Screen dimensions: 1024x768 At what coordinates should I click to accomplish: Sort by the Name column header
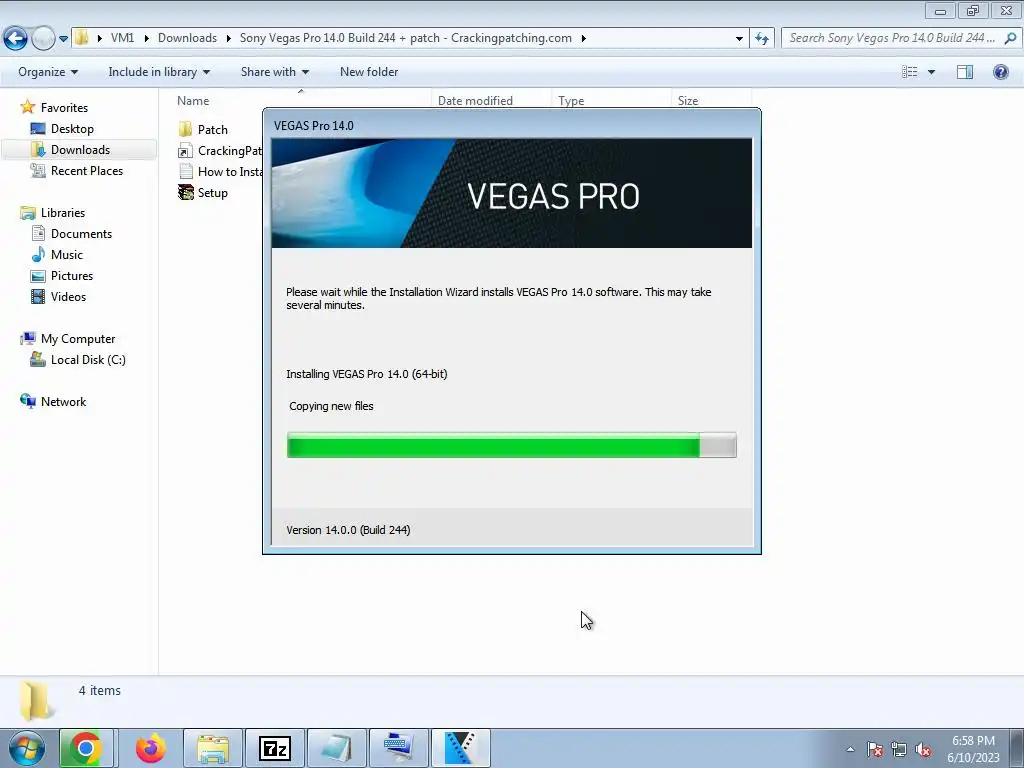193,101
